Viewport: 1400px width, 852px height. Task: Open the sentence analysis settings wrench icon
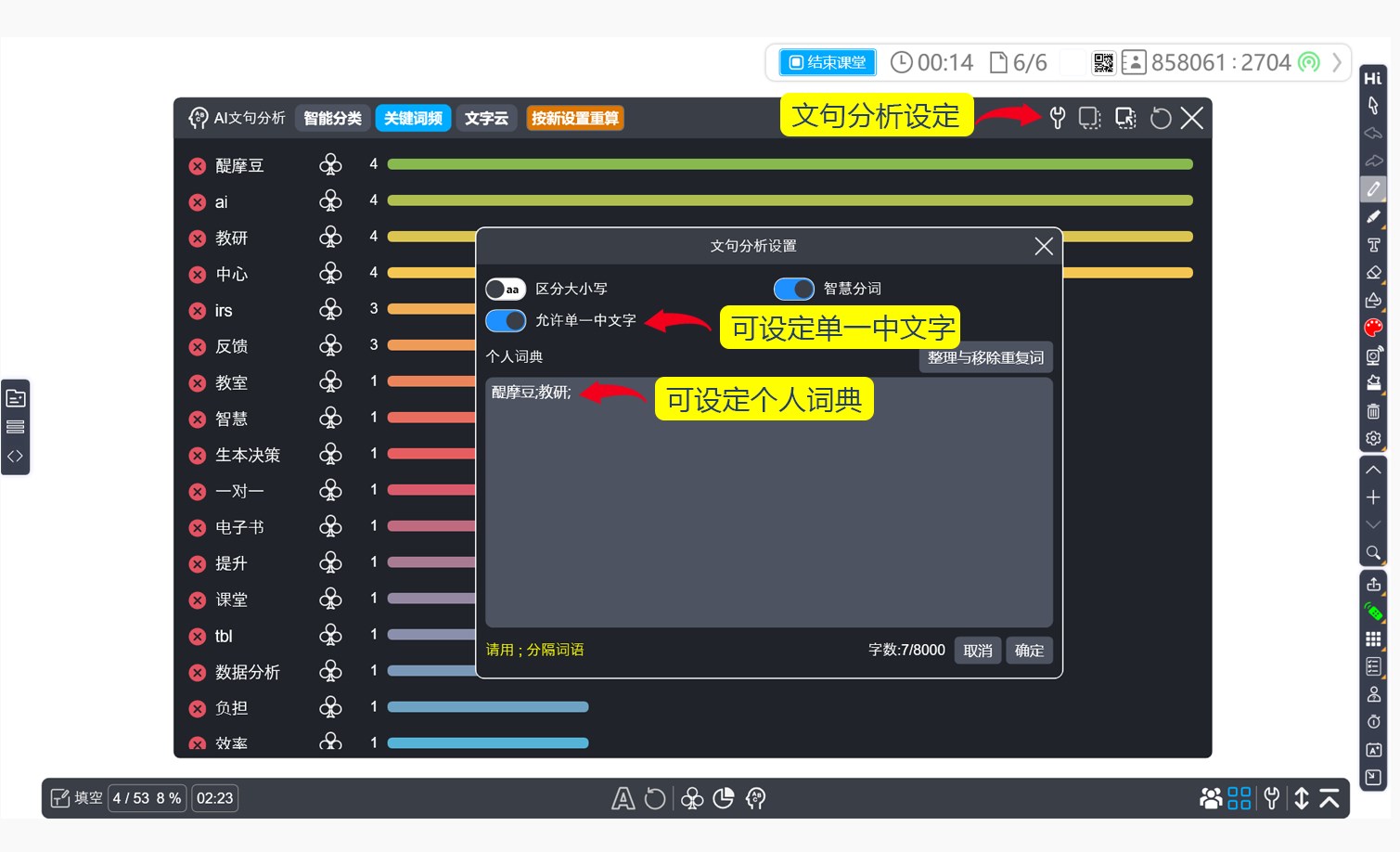[x=1057, y=118]
